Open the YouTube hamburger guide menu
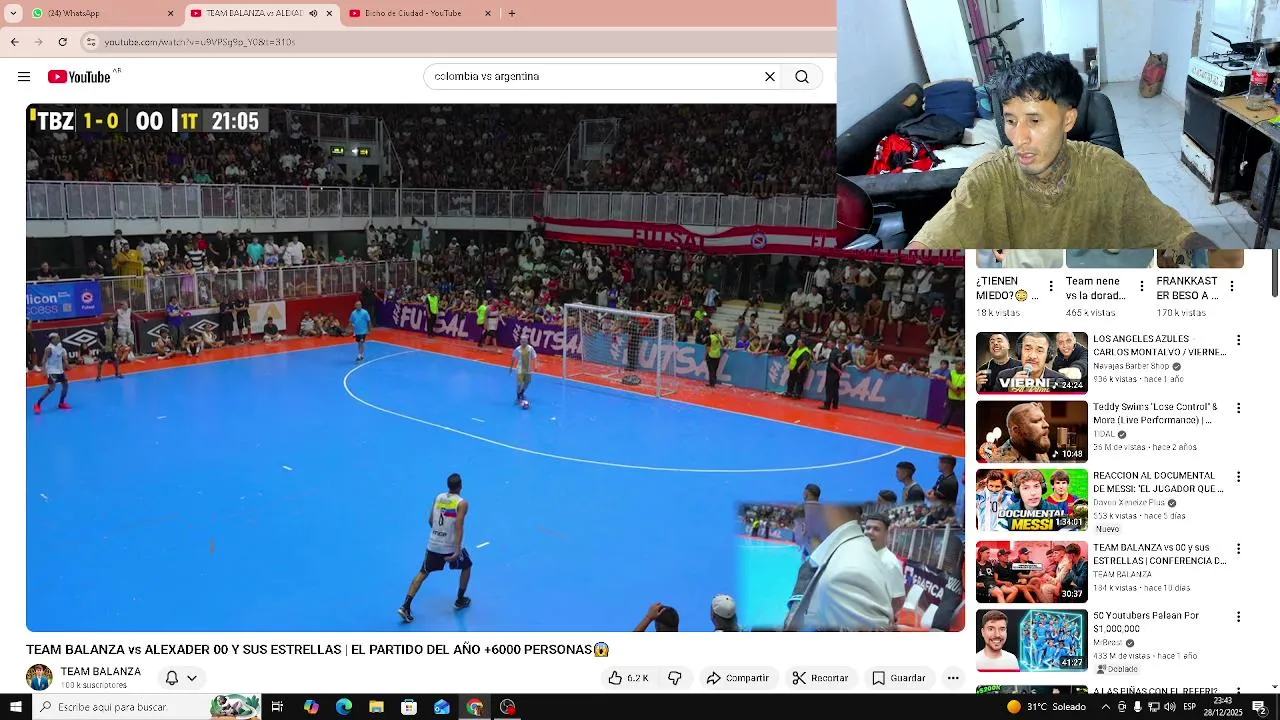 [24, 77]
